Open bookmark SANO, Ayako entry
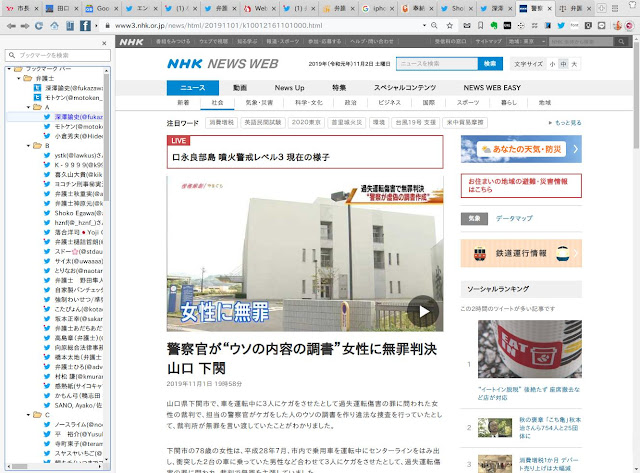 click(x=74, y=405)
